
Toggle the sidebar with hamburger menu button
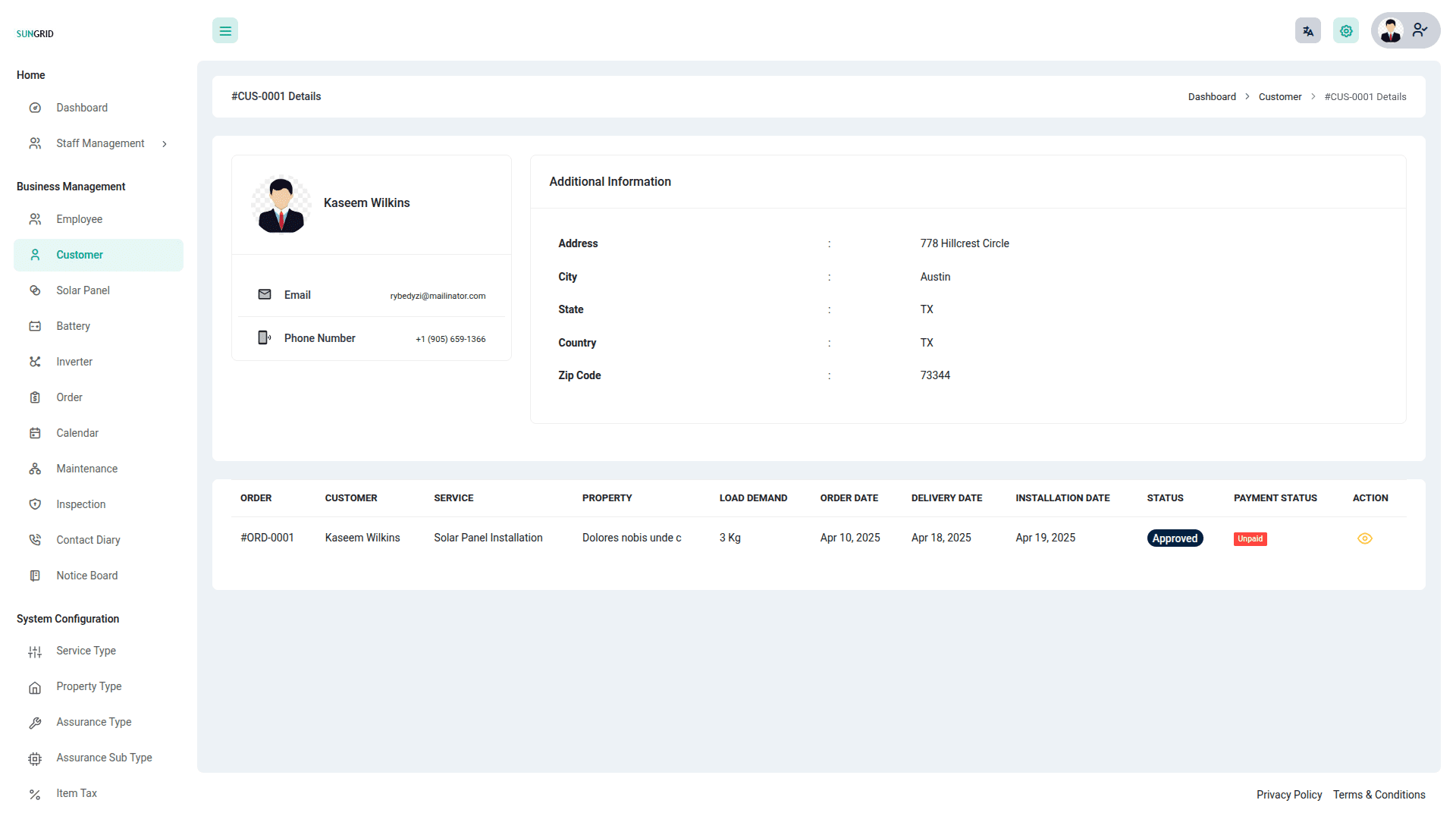click(224, 30)
